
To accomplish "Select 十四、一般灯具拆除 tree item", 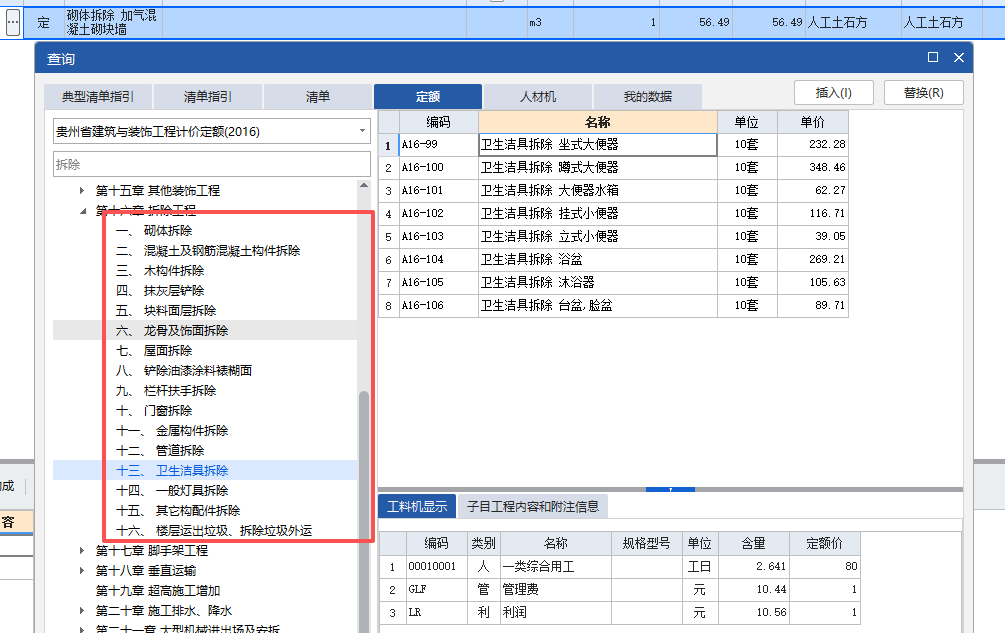I will 172,491.
